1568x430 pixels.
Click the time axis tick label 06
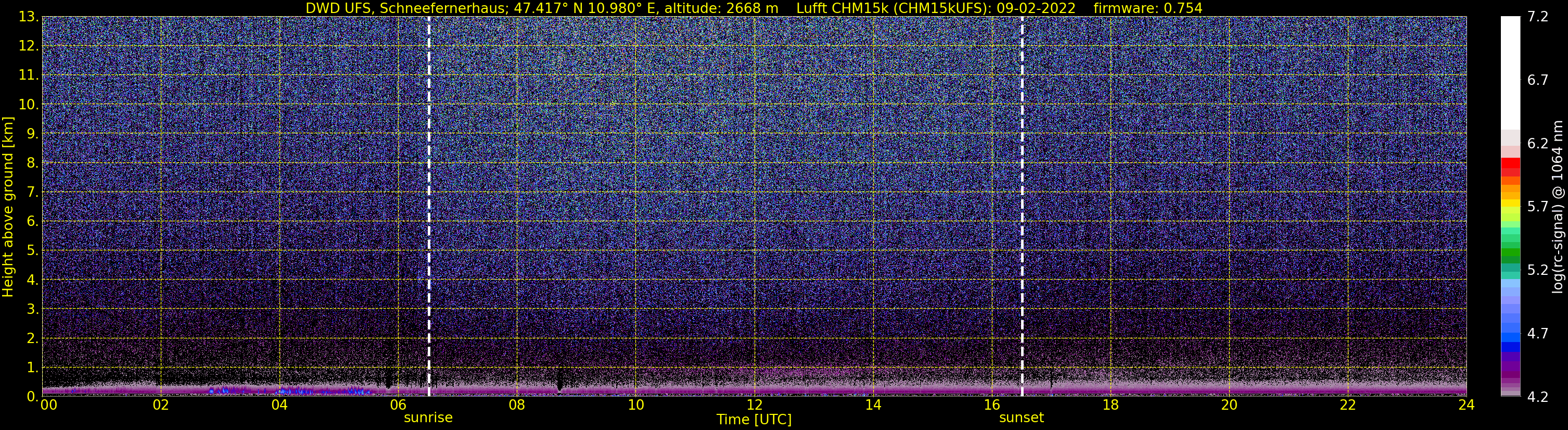pyautogui.click(x=398, y=405)
